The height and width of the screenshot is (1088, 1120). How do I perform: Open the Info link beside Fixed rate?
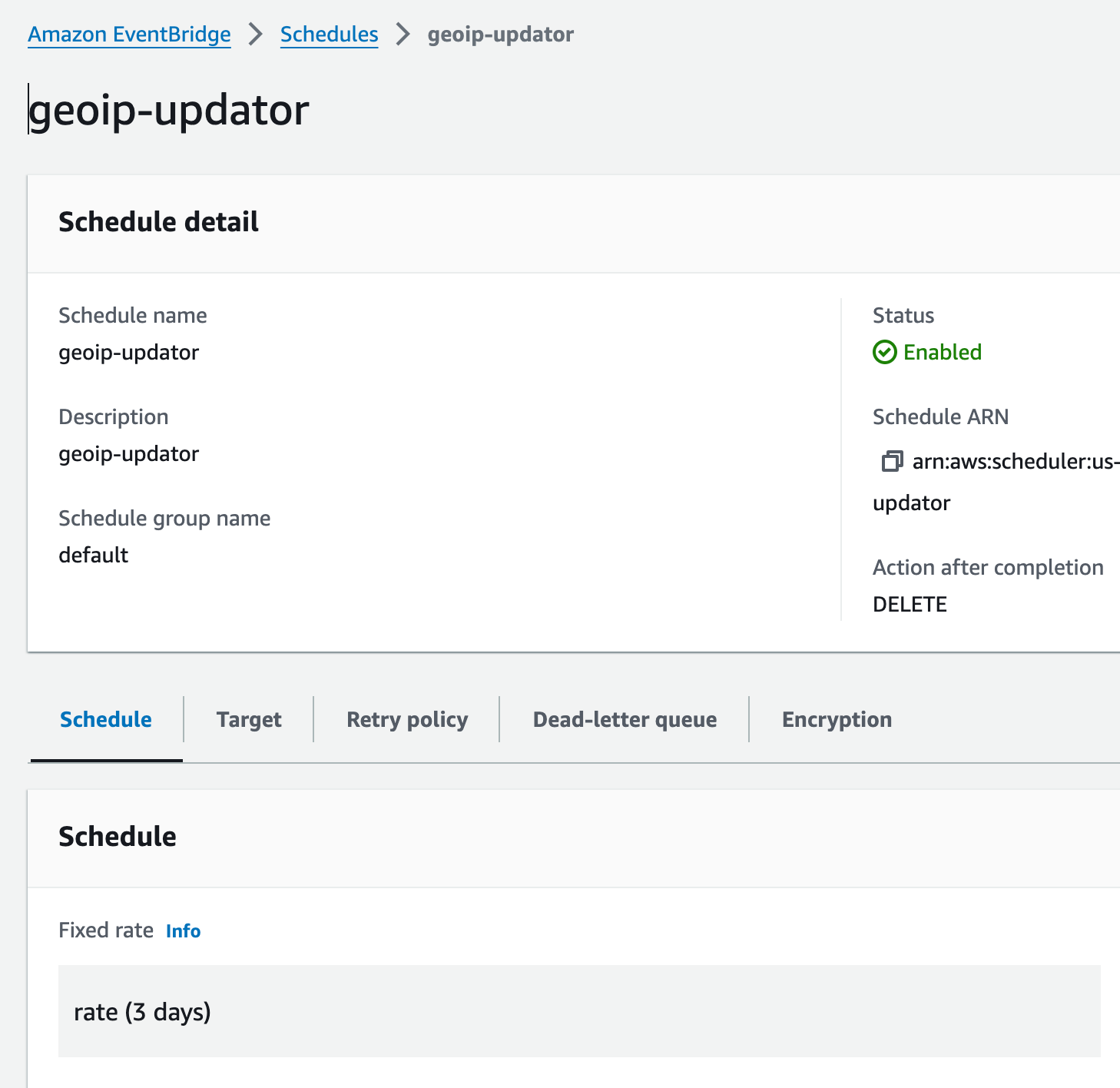pos(183,930)
